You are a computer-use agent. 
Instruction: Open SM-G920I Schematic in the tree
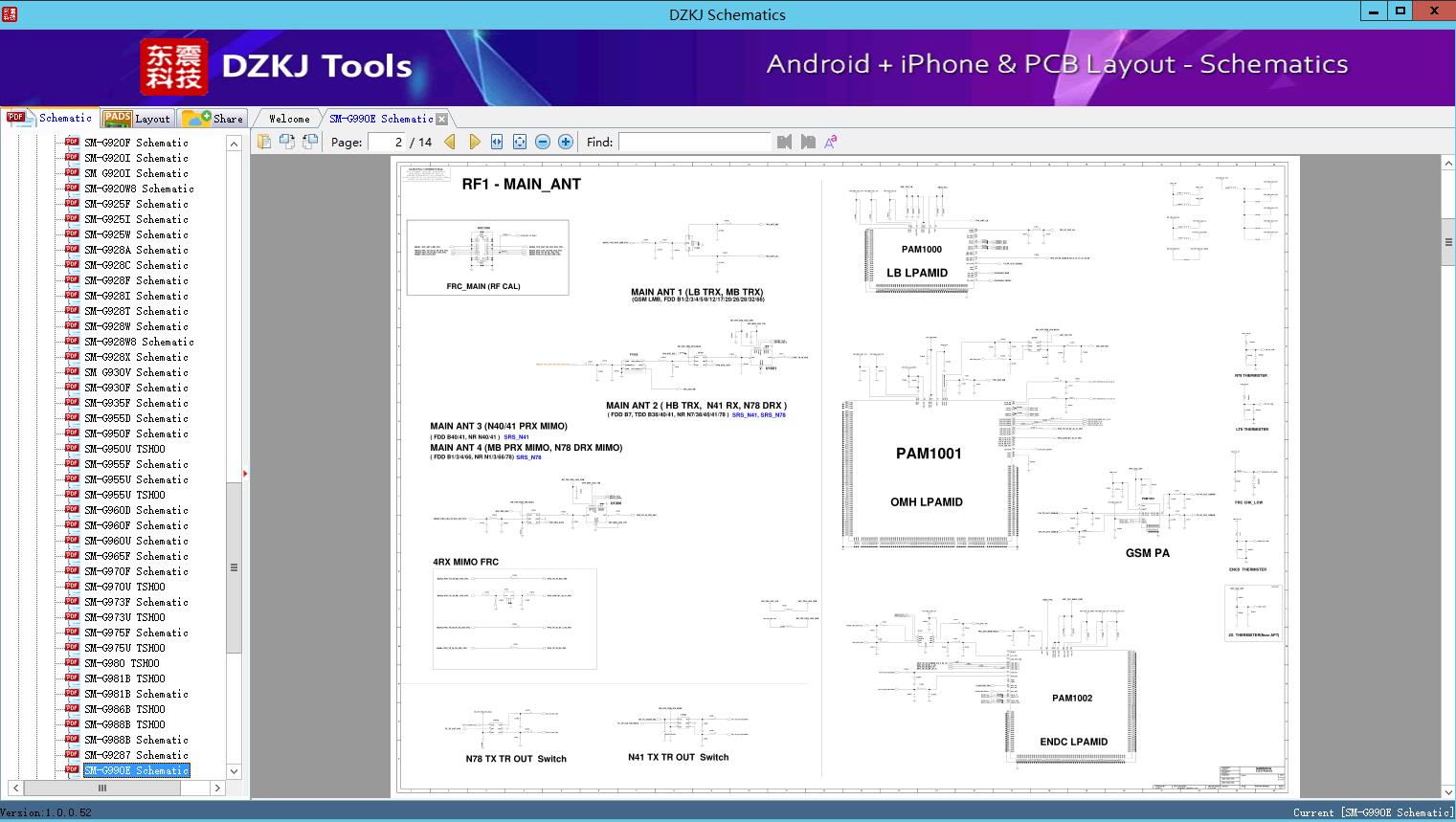pos(136,158)
